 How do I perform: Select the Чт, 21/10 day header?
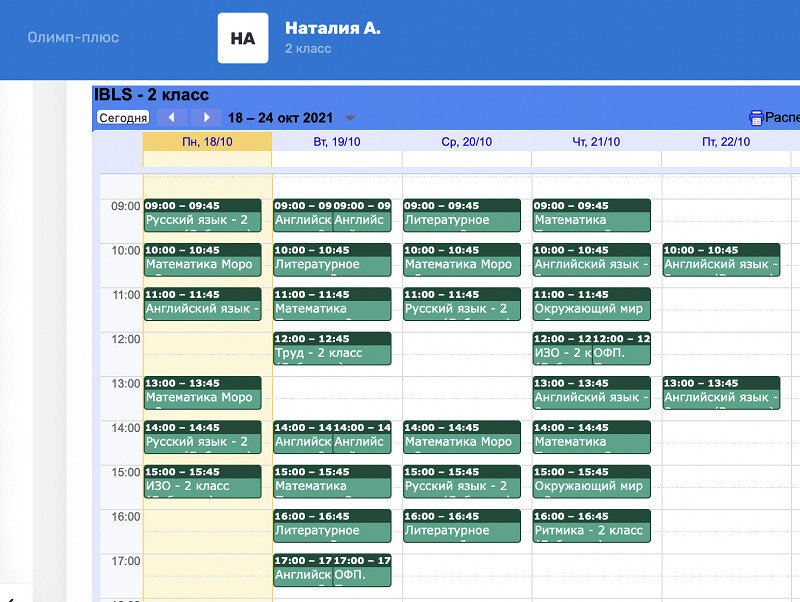click(x=596, y=141)
